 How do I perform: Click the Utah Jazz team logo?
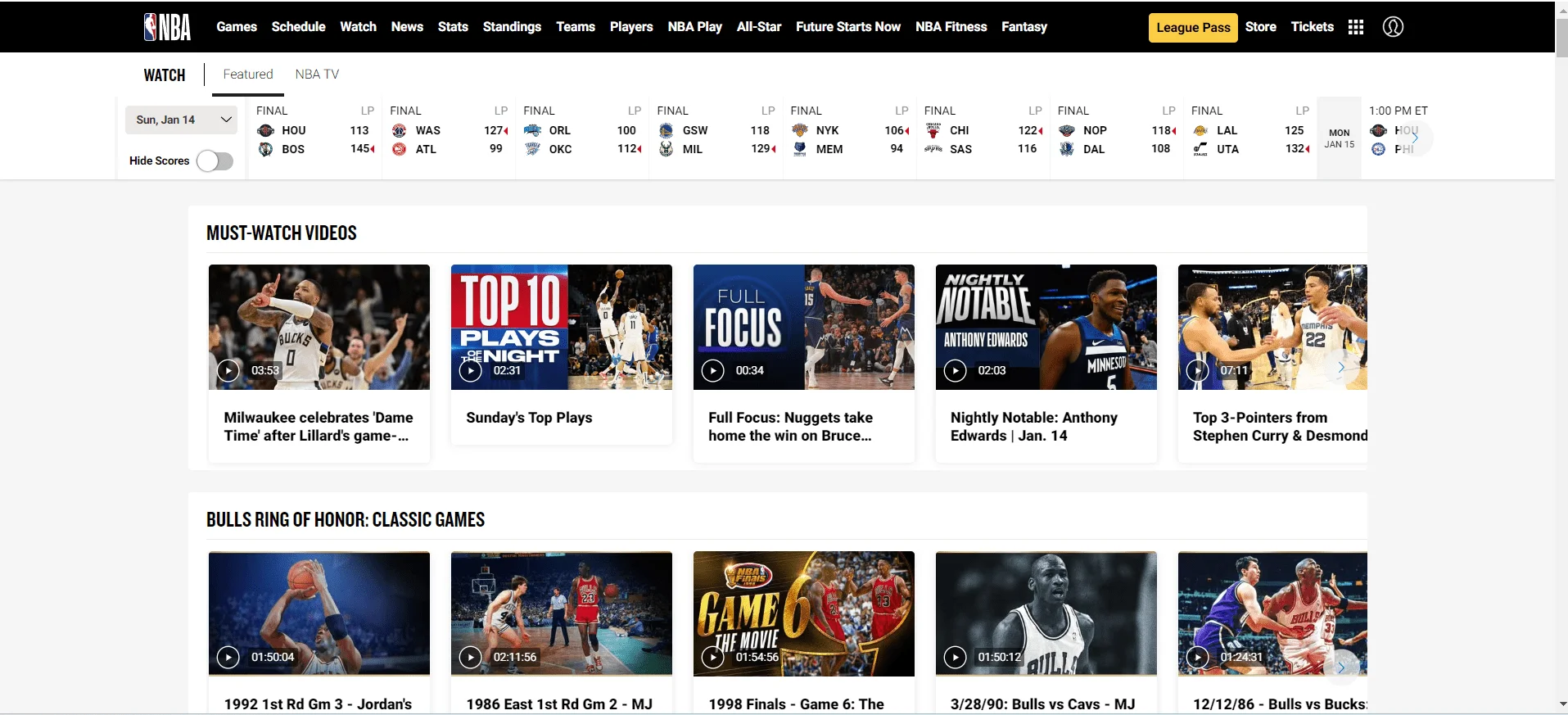1200,149
